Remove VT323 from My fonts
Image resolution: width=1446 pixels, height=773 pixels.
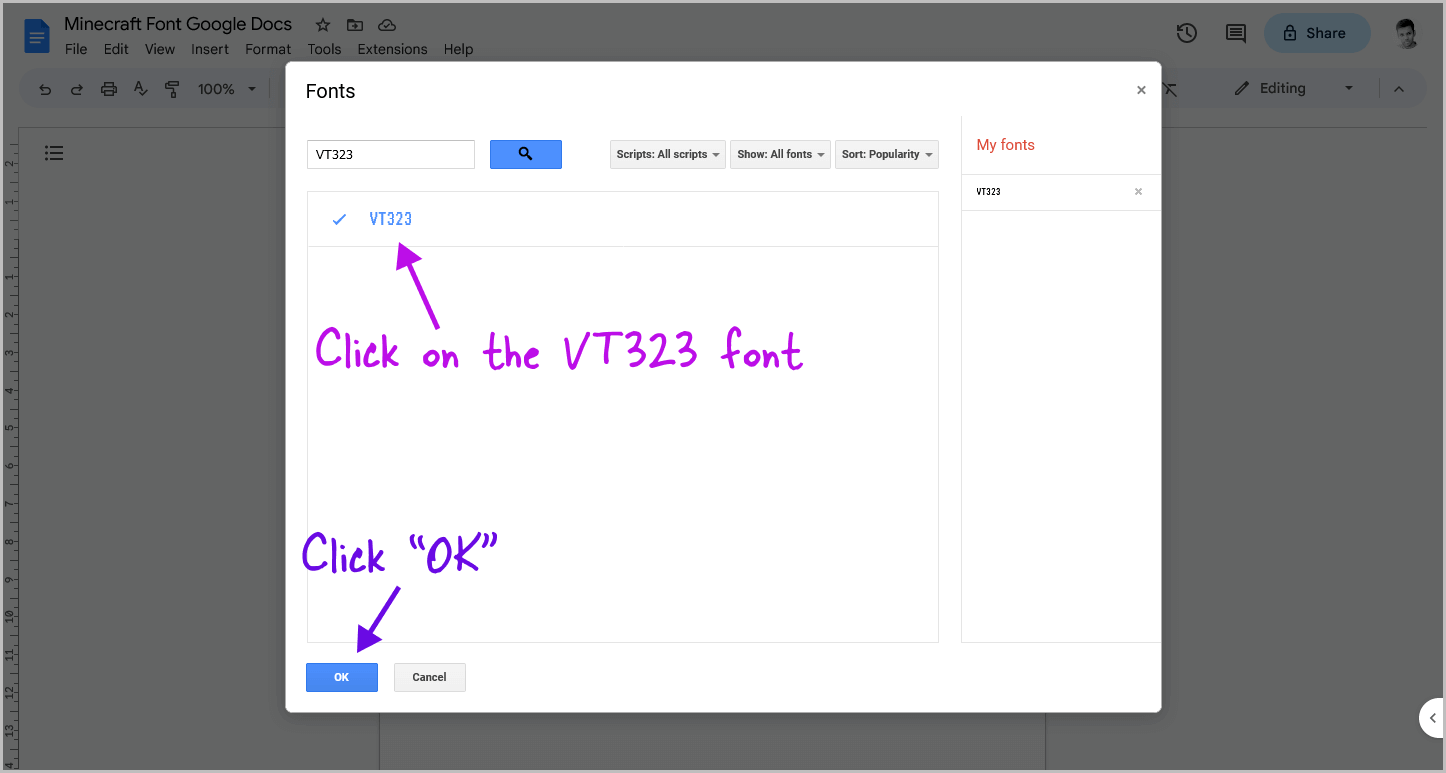(1138, 192)
